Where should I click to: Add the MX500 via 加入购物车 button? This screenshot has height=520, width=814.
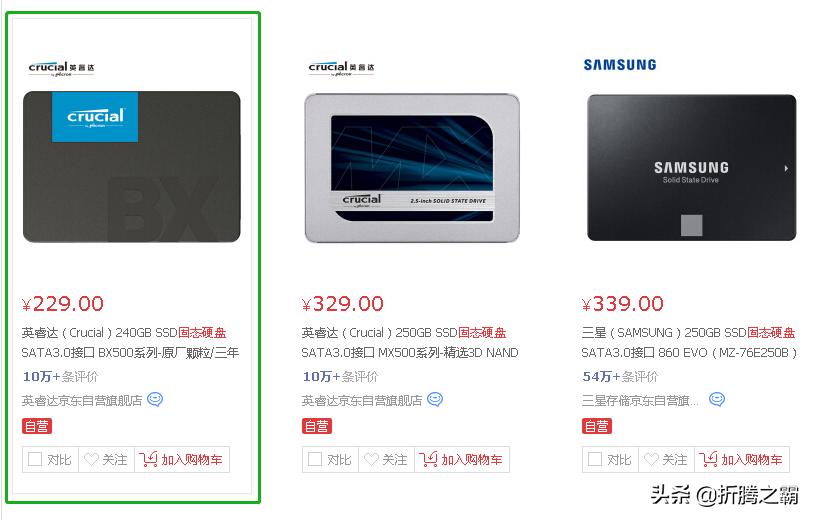click(462, 459)
